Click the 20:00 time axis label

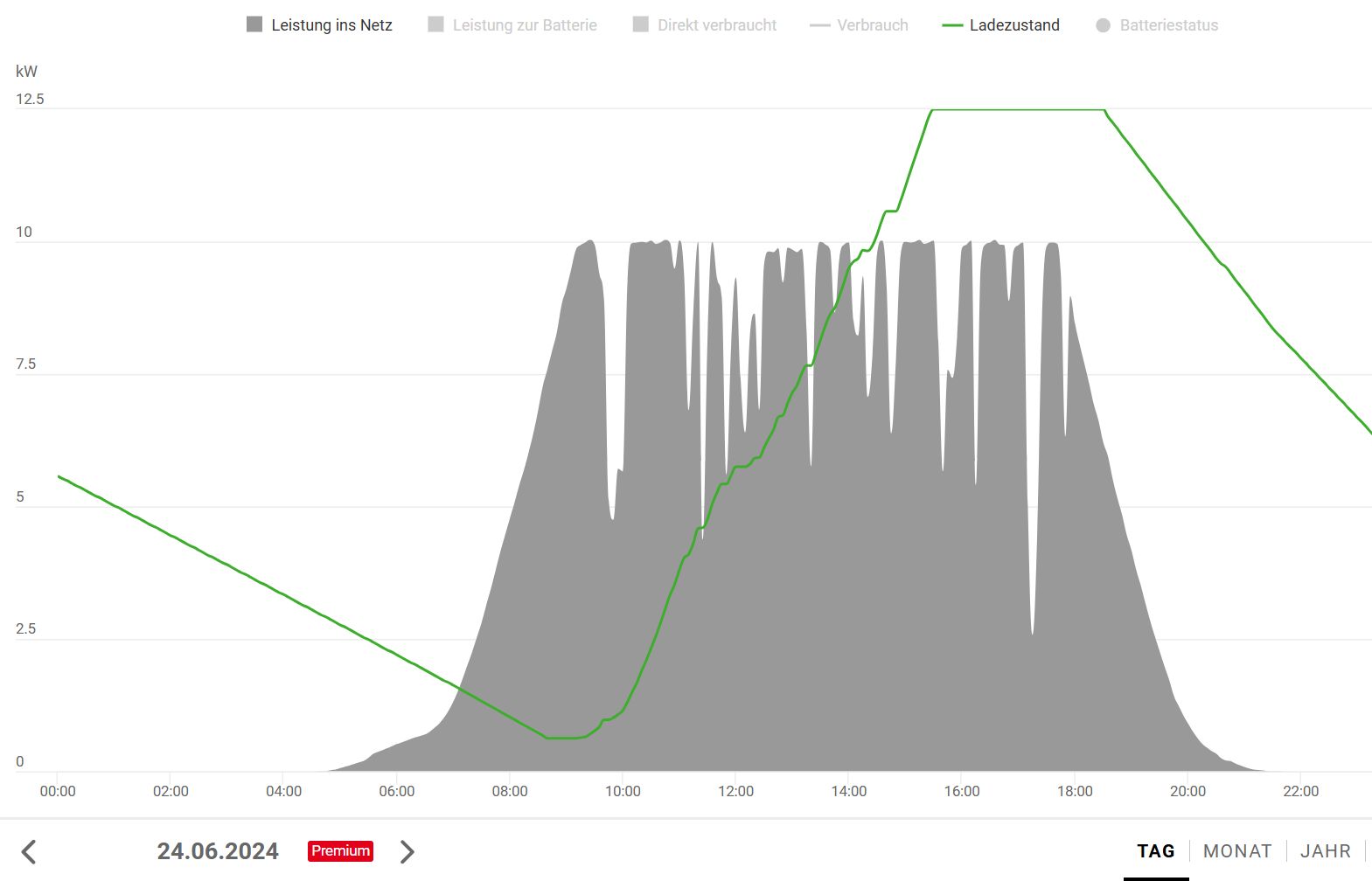pos(1188,791)
